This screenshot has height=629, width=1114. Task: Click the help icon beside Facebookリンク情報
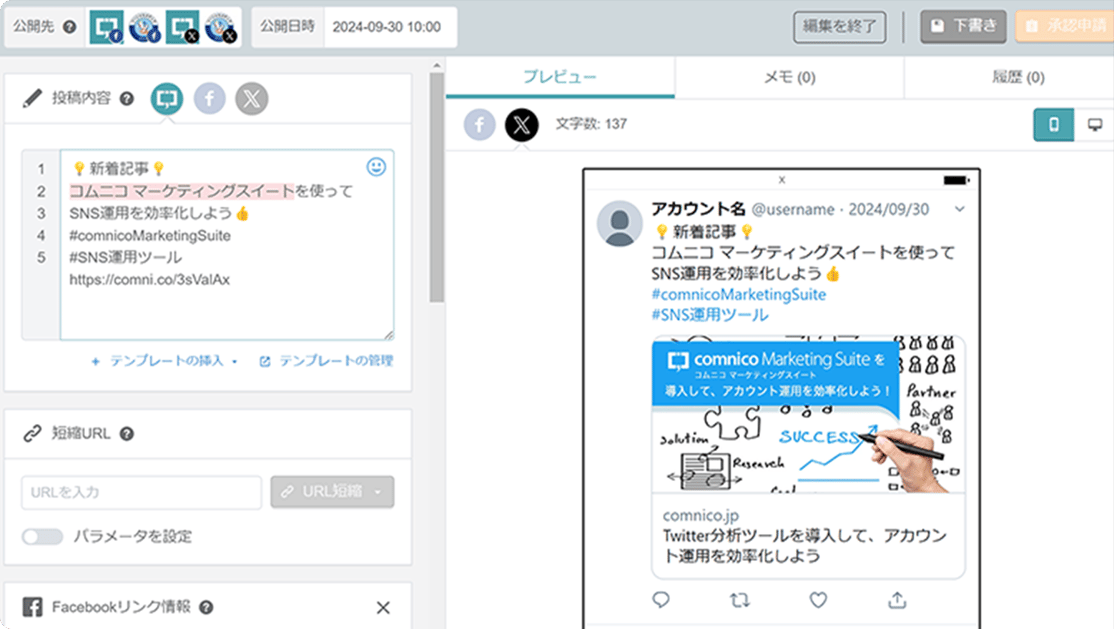pyautogui.click(x=206, y=607)
